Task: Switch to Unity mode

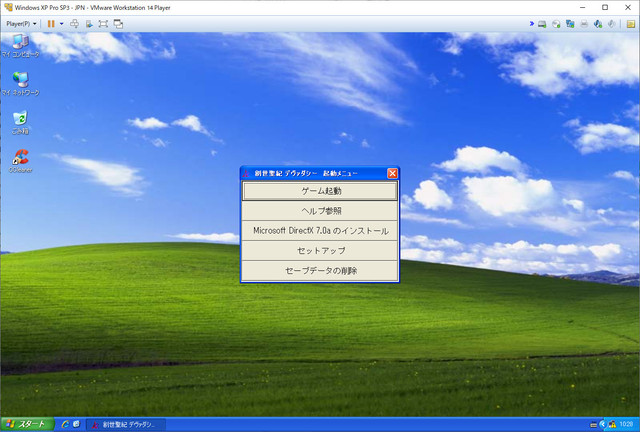Action: click(x=118, y=24)
